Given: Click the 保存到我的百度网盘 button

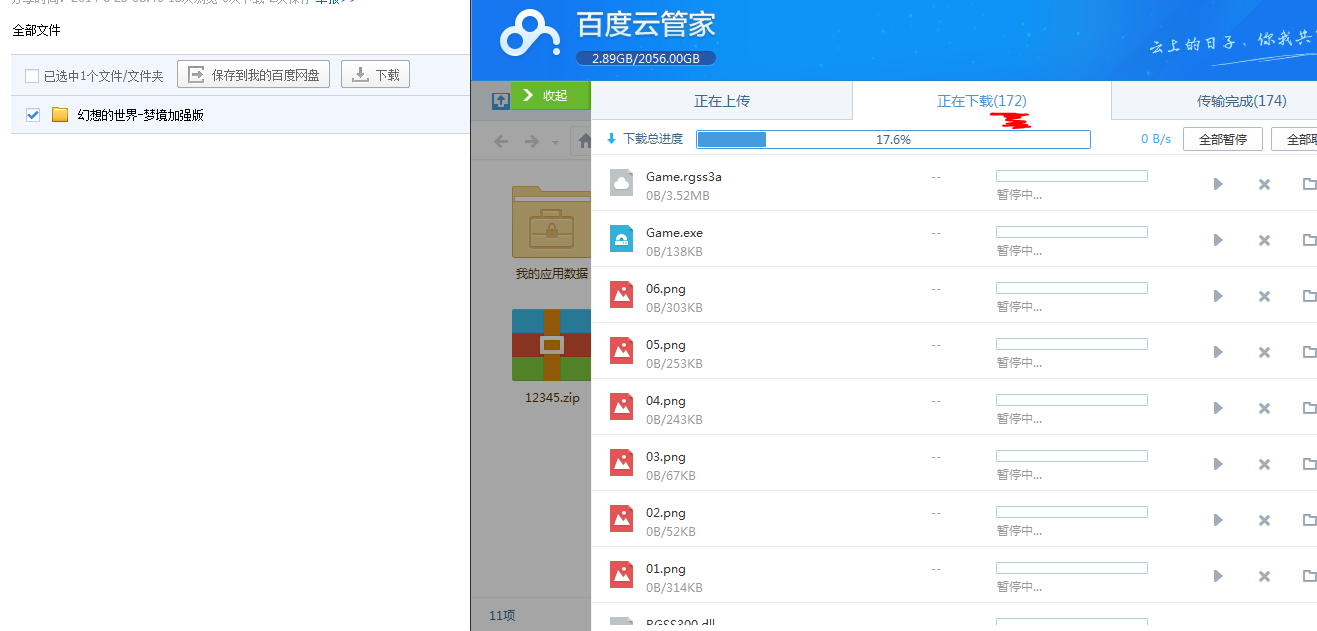Looking at the screenshot, I should coord(254,74).
